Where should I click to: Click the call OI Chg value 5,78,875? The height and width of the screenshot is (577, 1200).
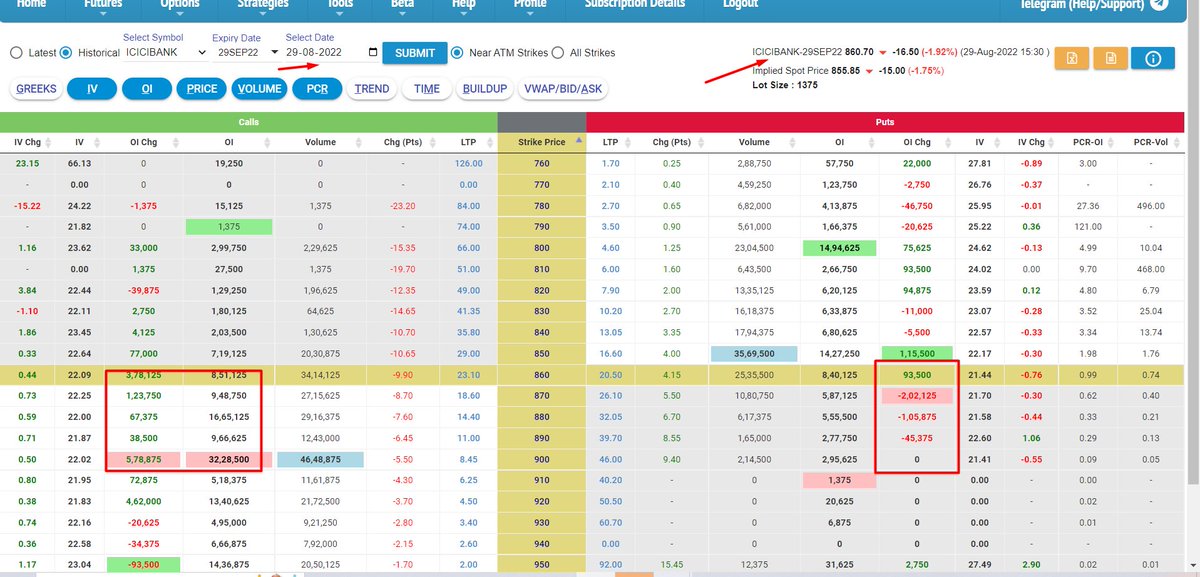pos(143,459)
